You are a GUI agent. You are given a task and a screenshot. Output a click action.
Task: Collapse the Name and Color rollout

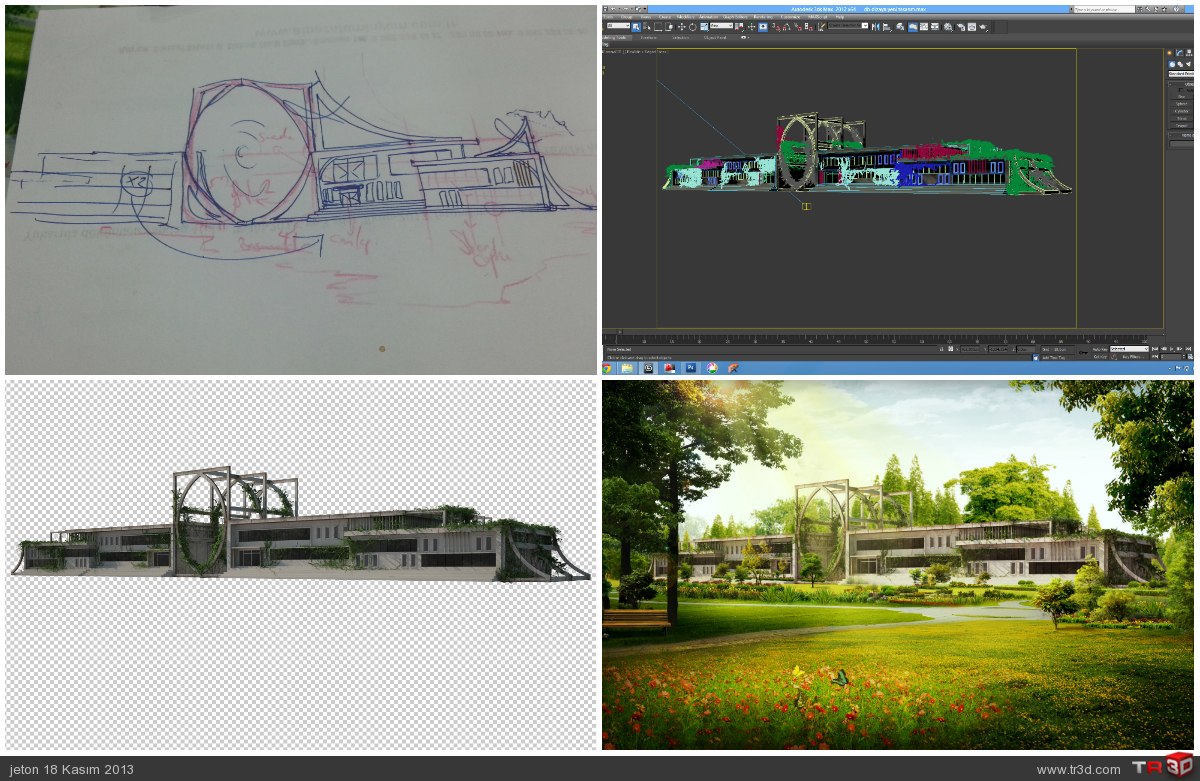[x=1181, y=135]
